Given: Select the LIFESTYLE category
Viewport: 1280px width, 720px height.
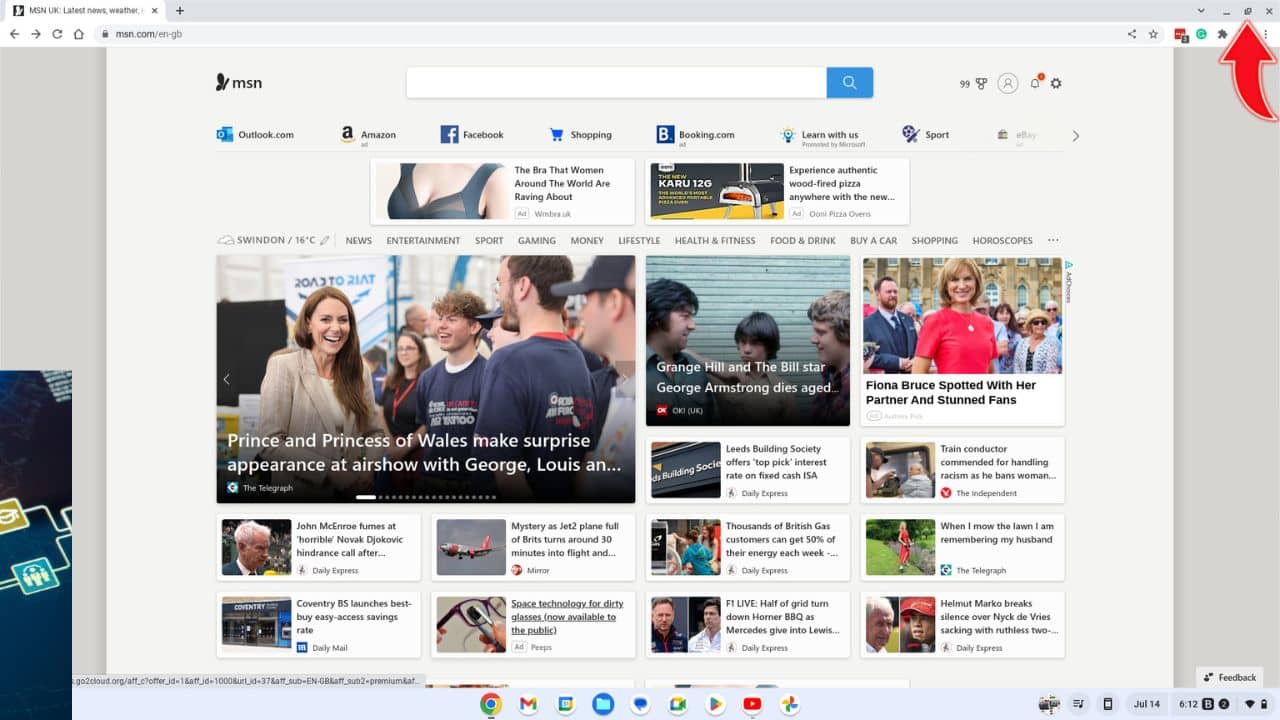Looking at the screenshot, I should coord(639,241).
